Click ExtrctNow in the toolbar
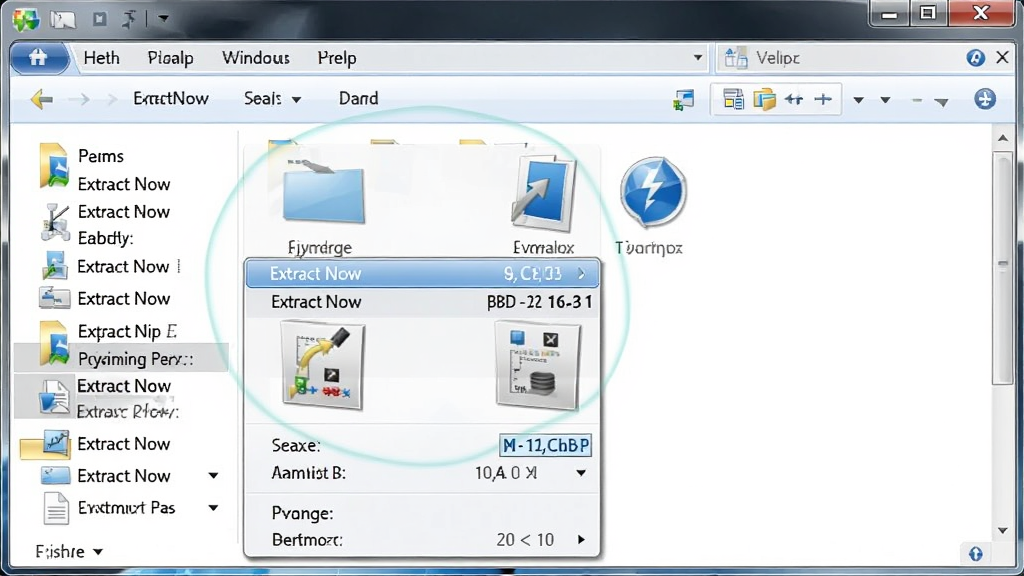Viewport: 1024px width, 576px height. click(x=170, y=99)
